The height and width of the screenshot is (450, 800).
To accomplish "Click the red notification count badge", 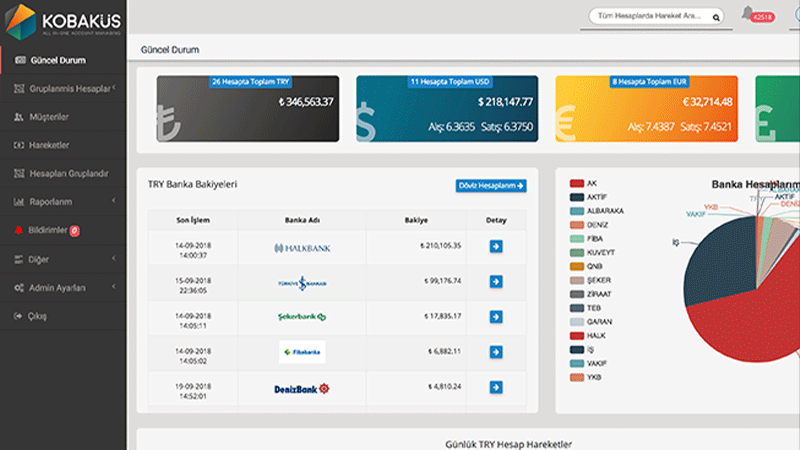I will click(x=763, y=17).
